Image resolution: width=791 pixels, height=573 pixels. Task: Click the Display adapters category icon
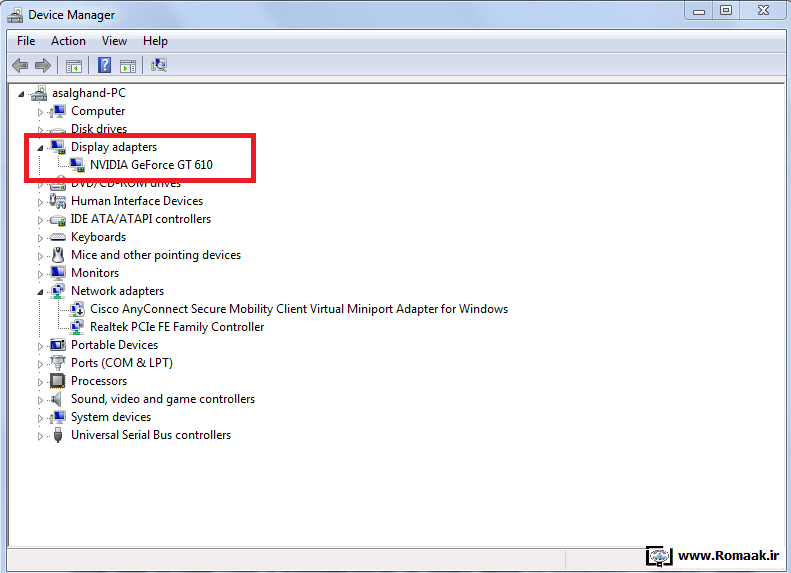click(x=58, y=147)
